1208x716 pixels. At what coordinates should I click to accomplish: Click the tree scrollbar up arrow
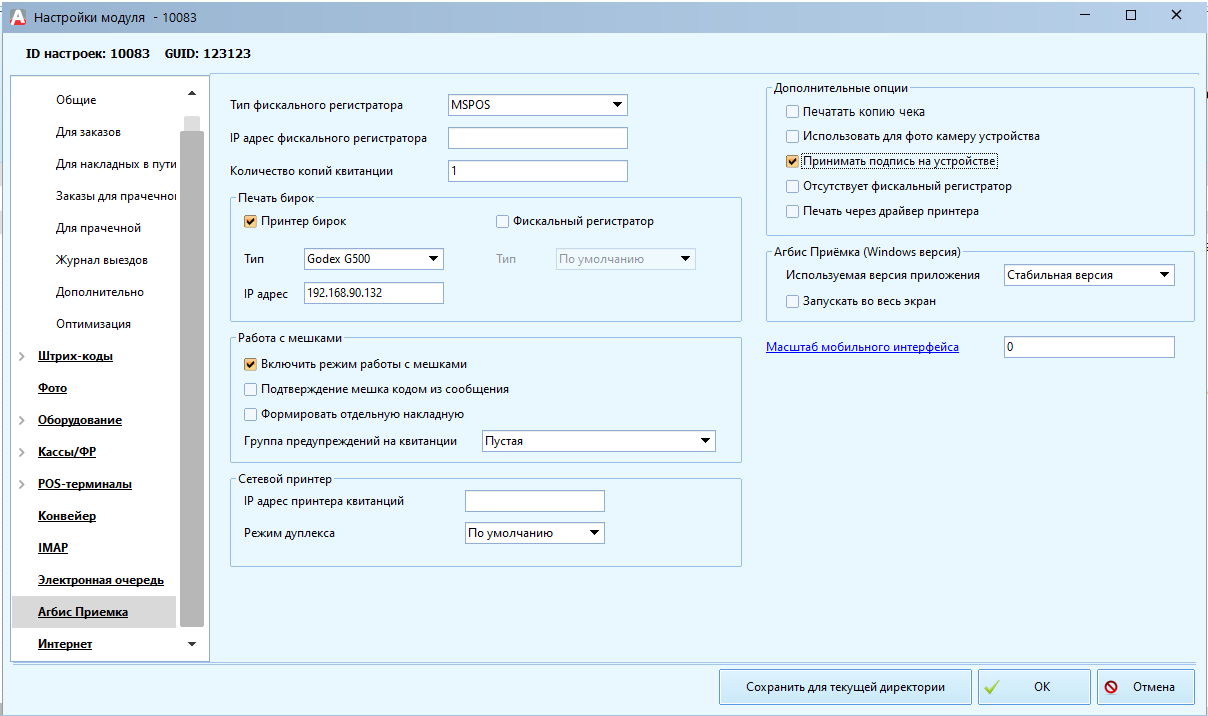(x=192, y=94)
